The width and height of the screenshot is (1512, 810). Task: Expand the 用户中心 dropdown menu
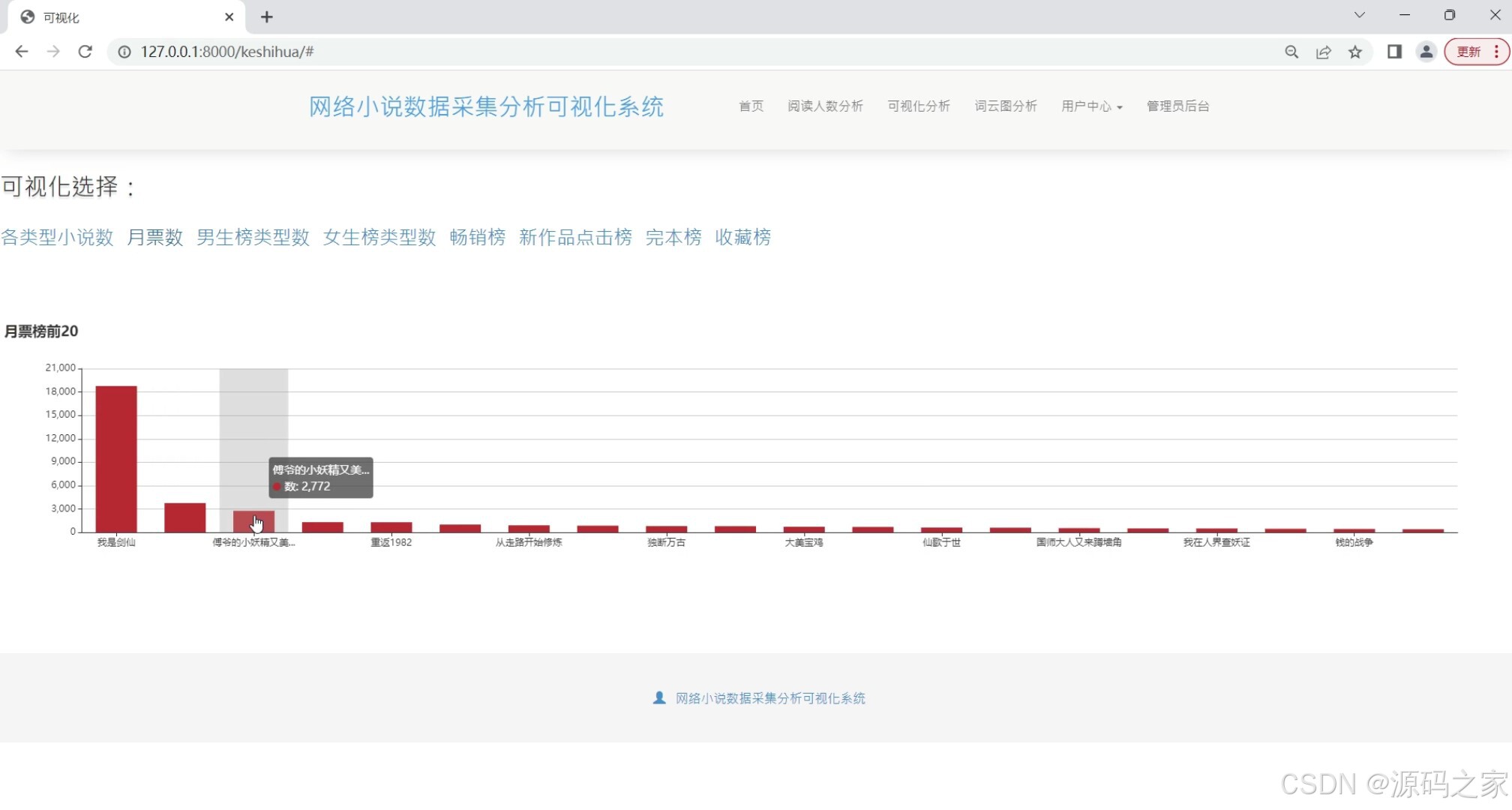point(1091,106)
